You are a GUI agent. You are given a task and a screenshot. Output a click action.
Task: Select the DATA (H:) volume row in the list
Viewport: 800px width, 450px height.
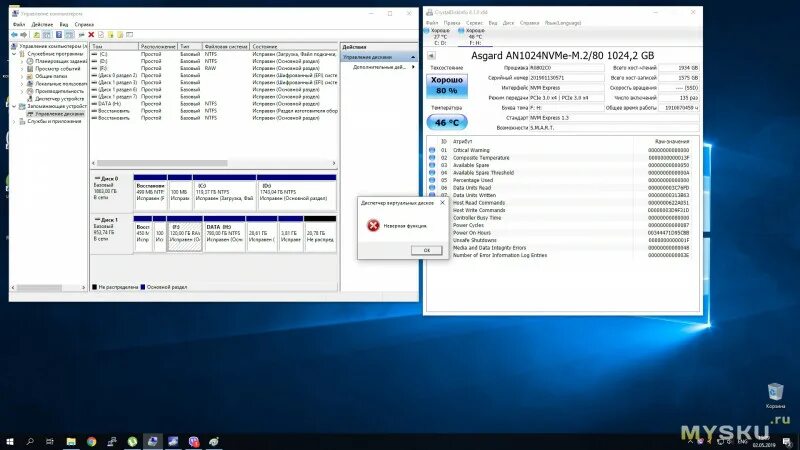point(214,104)
